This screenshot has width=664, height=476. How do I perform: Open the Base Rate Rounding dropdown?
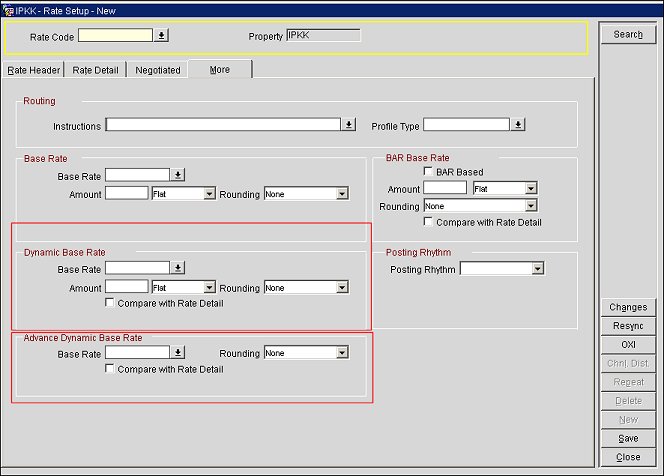[x=342, y=194]
